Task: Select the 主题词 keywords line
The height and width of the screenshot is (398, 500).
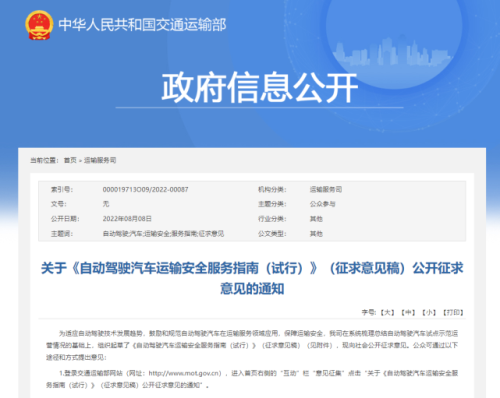Action: pyautogui.click(x=163, y=234)
